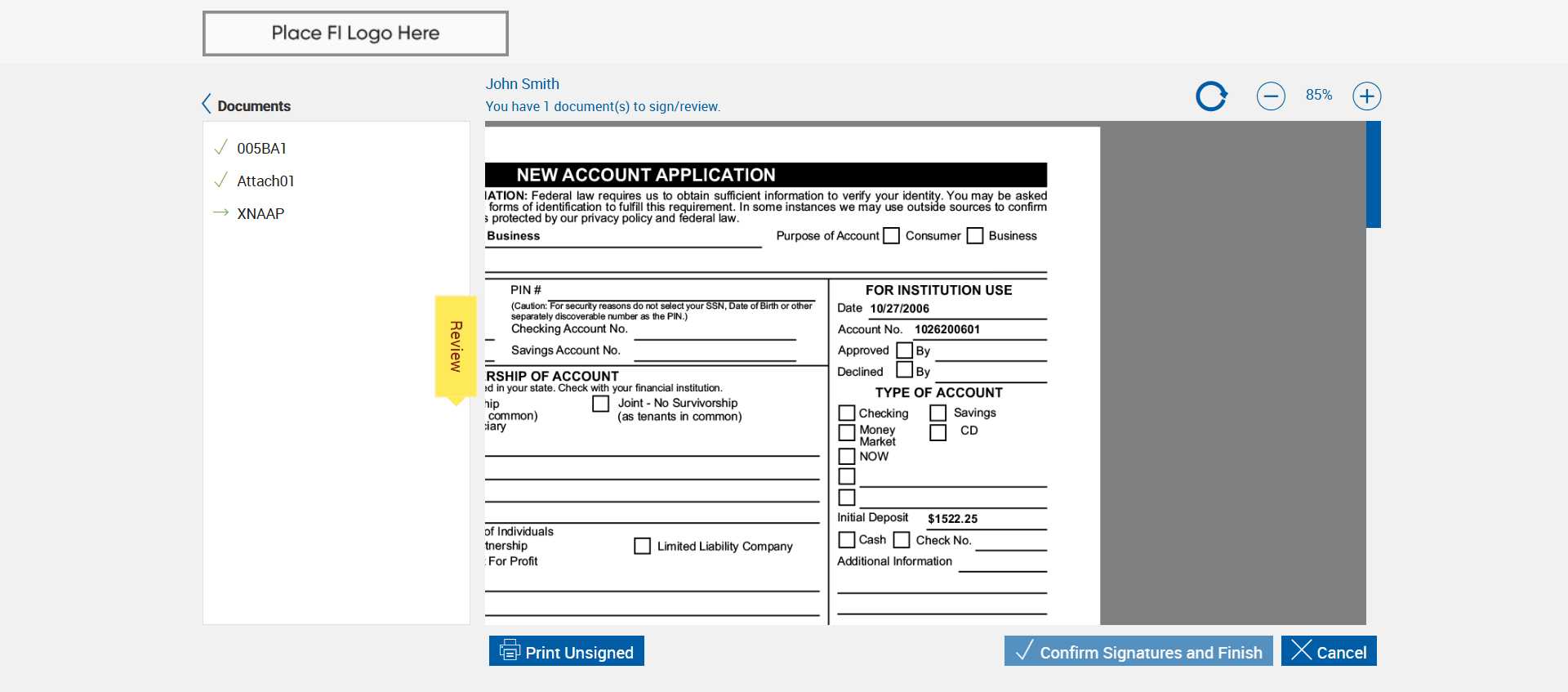Click the 85% zoom level value
This screenshot has height=692, width=1568.
(1319, 95)
